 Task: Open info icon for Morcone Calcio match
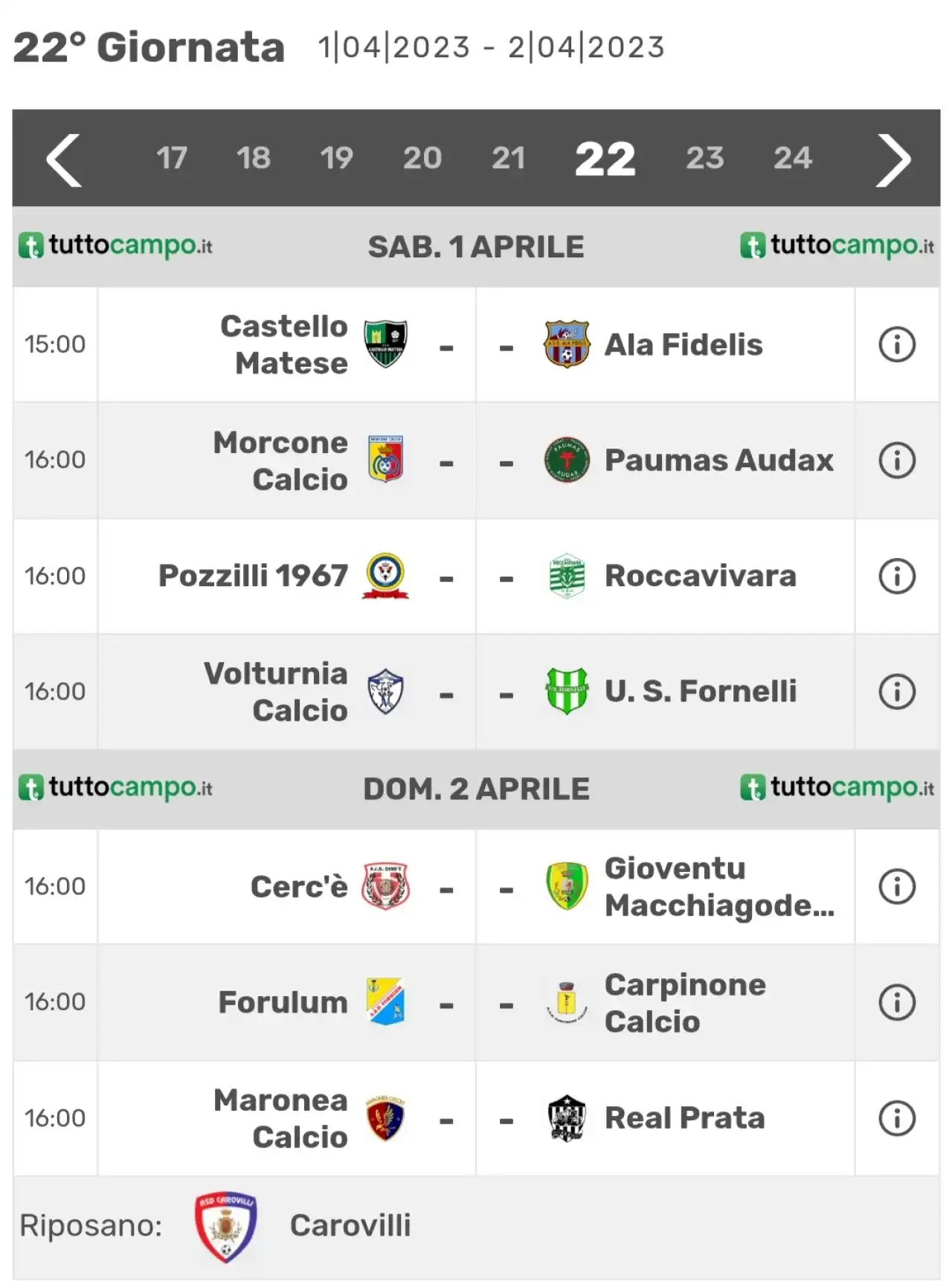click(x=897, y=460)
